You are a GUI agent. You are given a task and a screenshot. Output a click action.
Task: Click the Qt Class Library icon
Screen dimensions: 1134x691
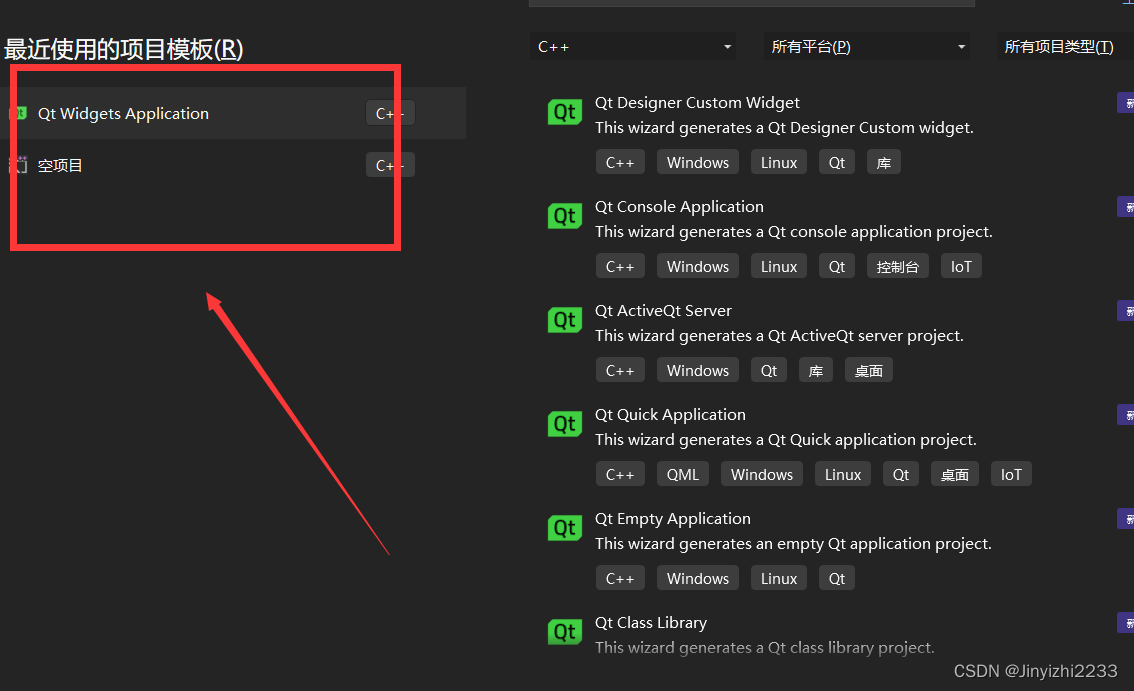point(565,632)
